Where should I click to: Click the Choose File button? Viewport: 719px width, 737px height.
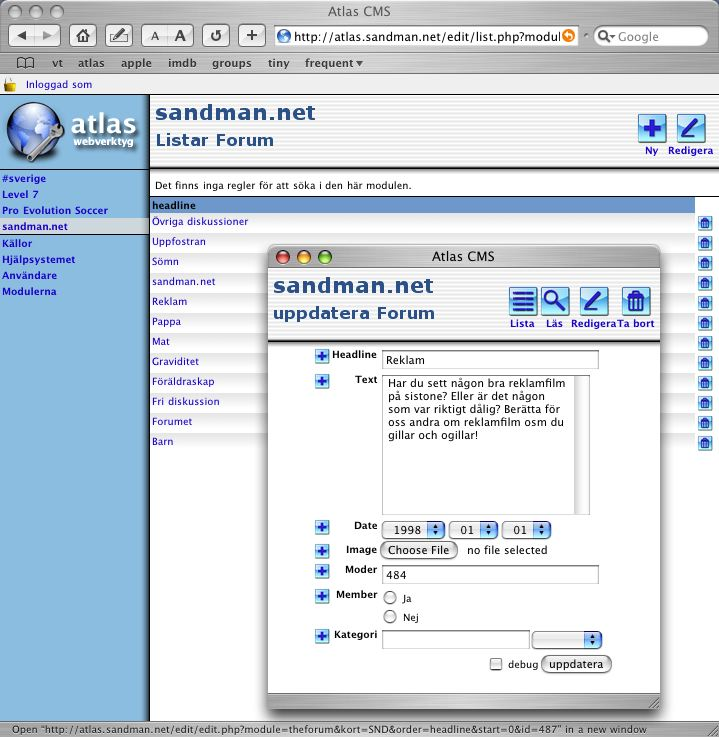(x=418, y=550)
